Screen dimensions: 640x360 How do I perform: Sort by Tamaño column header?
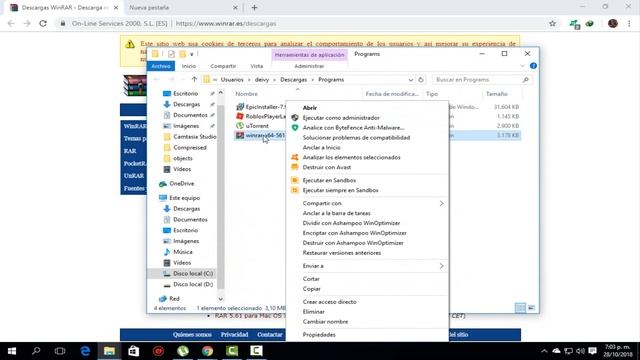pyautogui.click(x=497, y=94)
